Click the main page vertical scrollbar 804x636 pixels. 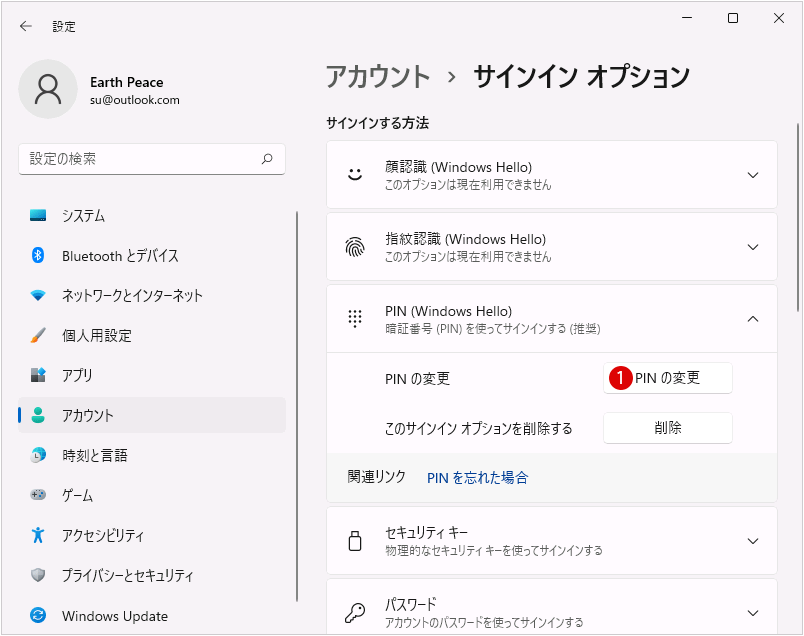798,217
